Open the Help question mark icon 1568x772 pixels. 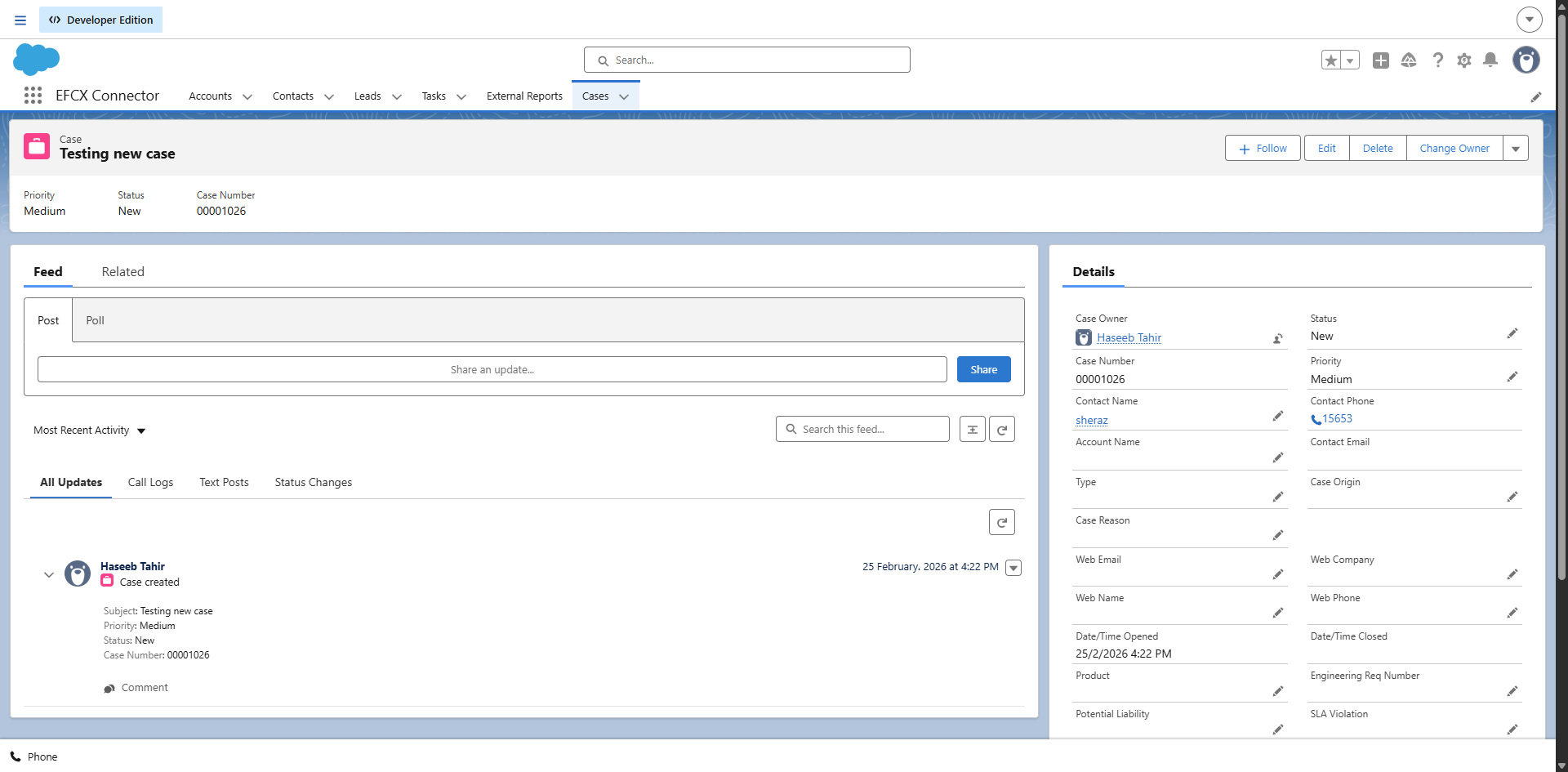[1437, 60]
